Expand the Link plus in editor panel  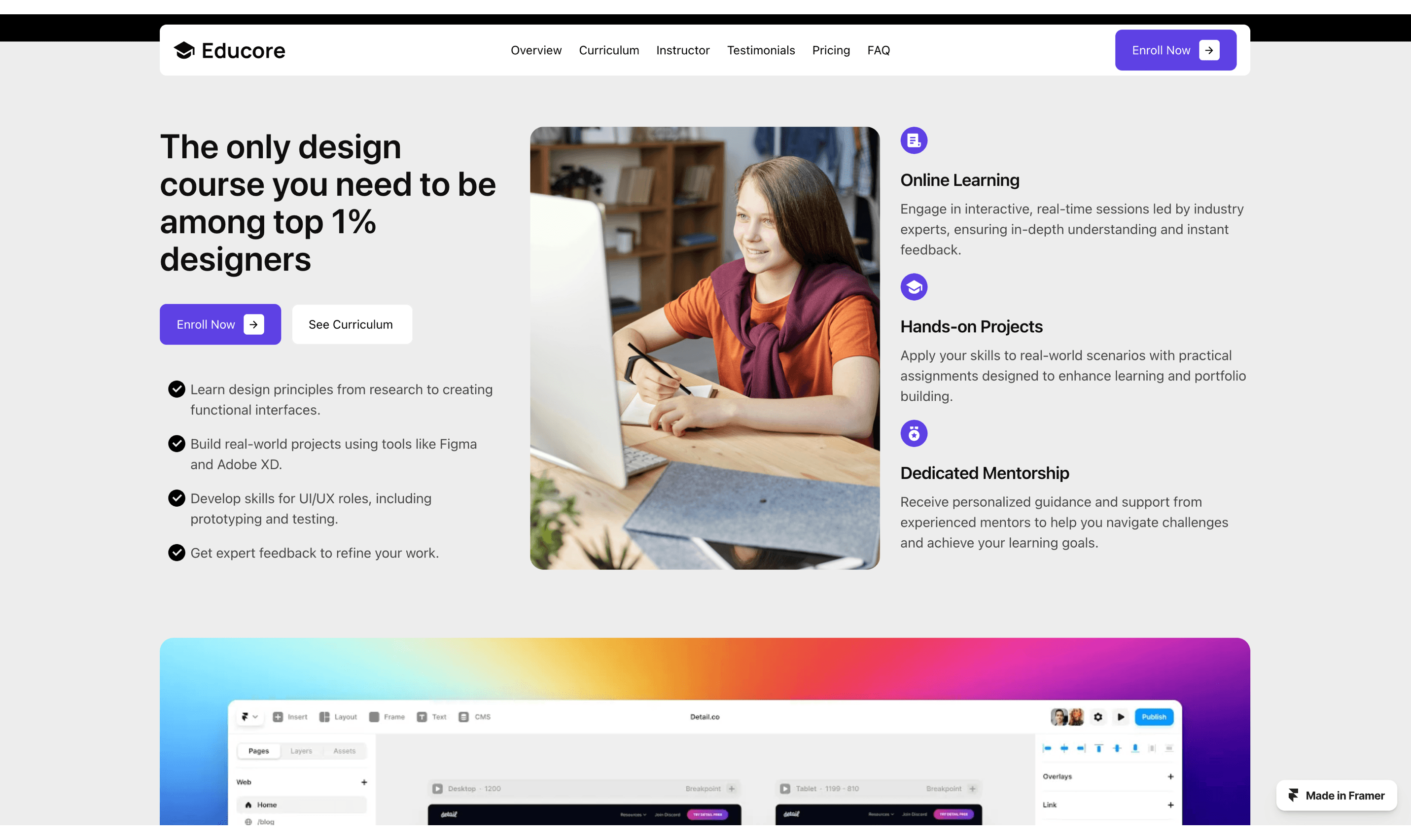click(1170, 805)
